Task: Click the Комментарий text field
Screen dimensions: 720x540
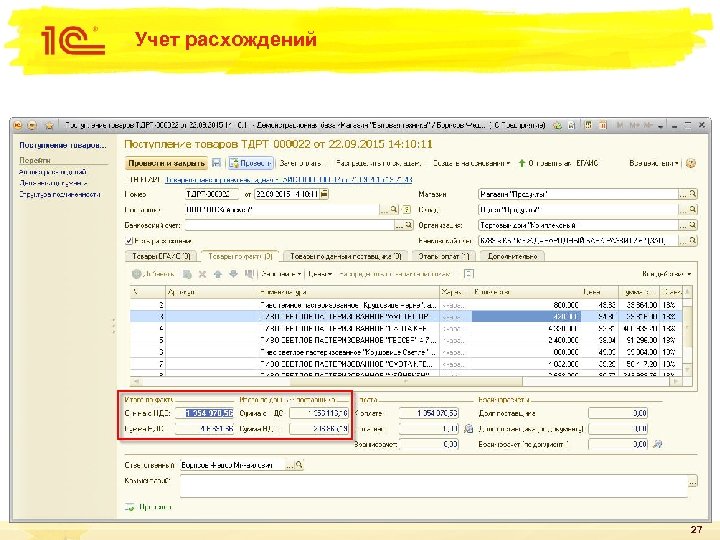Action: click(x=434, y=486)
